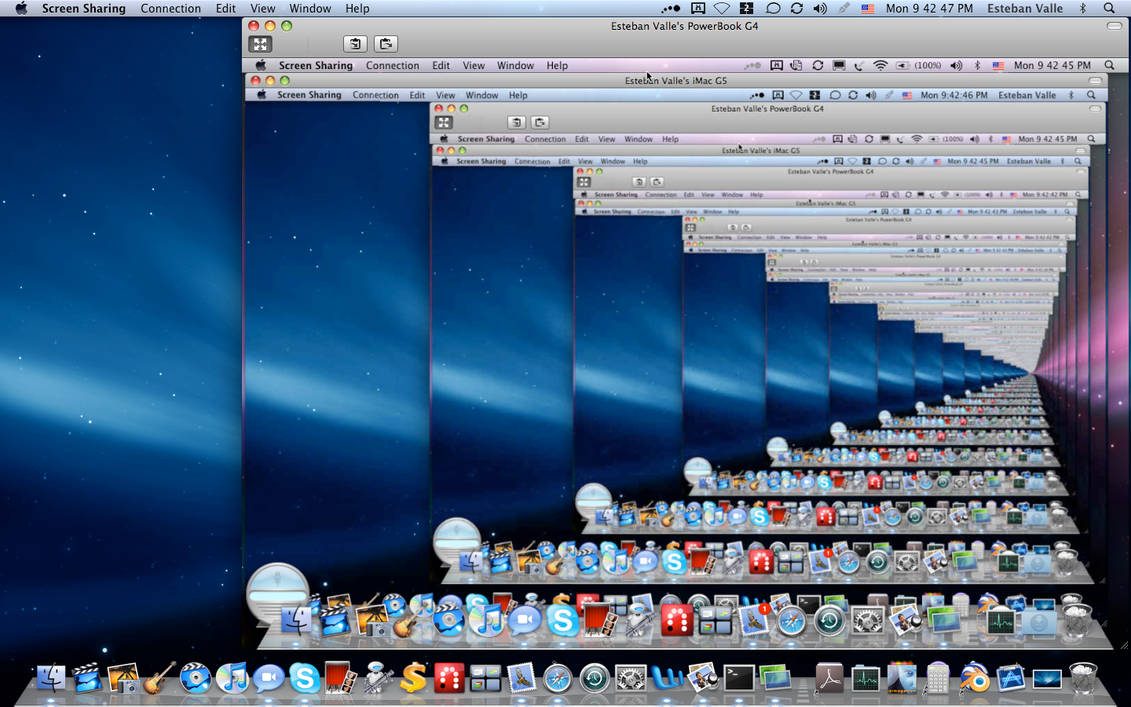Screen dimensions: 1131x707
Task: Open Activity Monitor in the outermost dock
Action: click(x=866, y=679)
